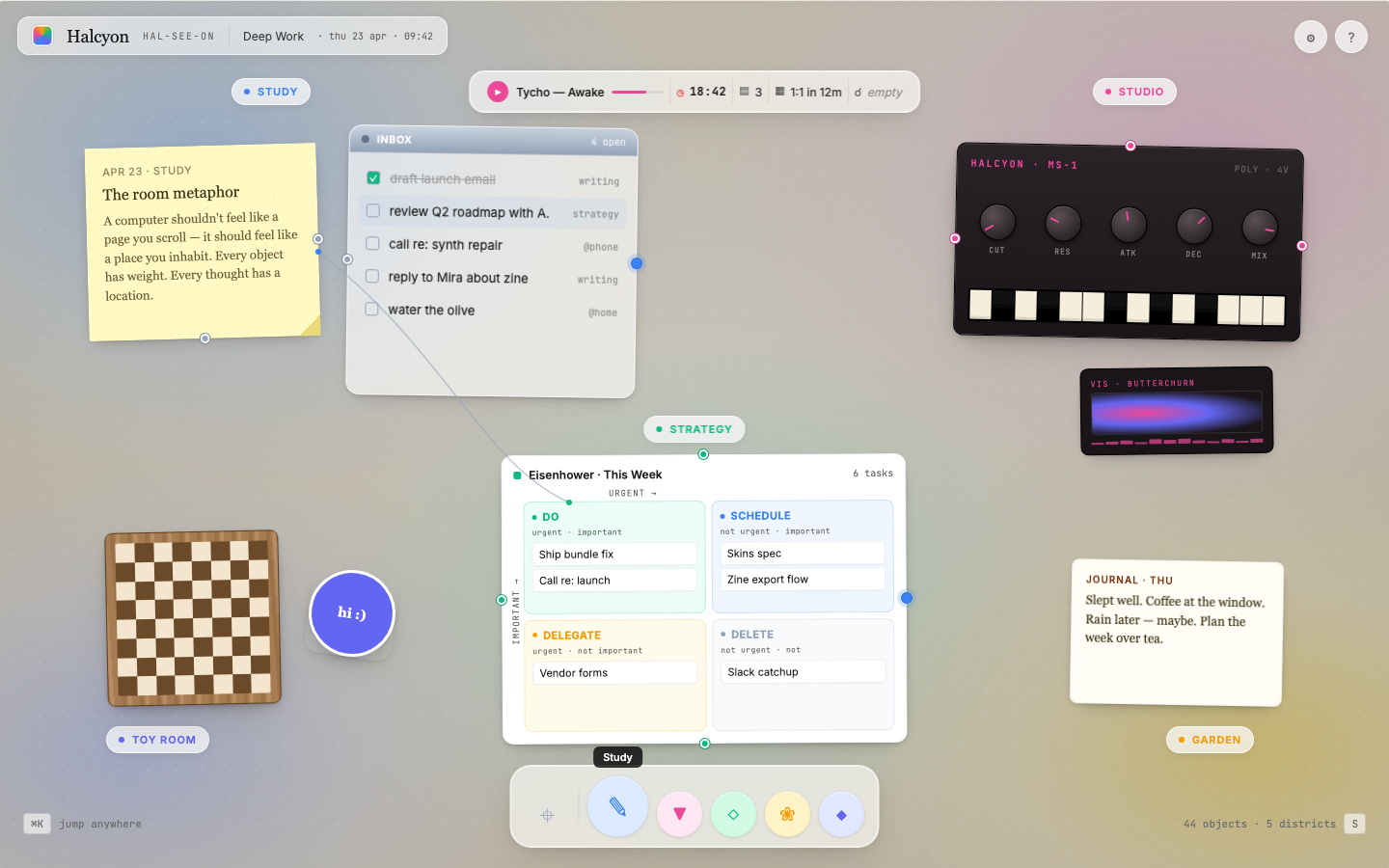
Task: Select the TOY ROOM district pill
Action: (157, 740)
